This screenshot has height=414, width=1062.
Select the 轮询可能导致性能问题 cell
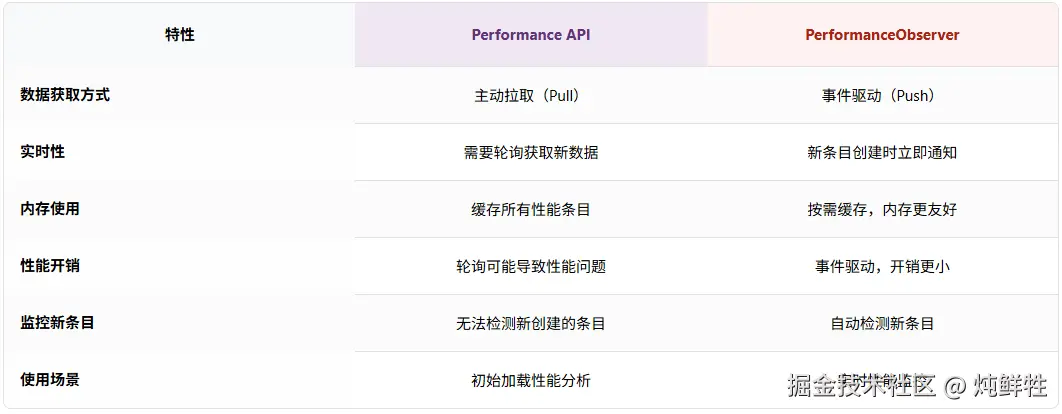tap(531, 267)
